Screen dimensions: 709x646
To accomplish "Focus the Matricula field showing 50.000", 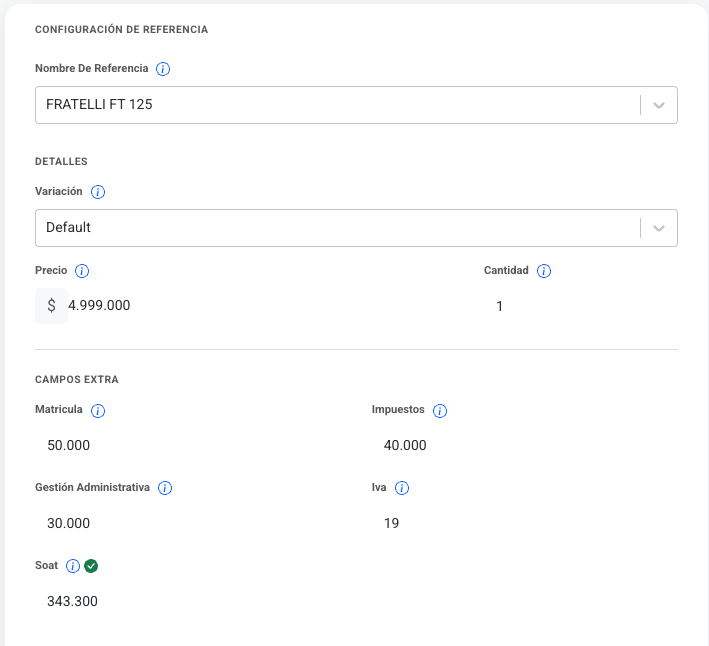I will (x=190, y=446).
